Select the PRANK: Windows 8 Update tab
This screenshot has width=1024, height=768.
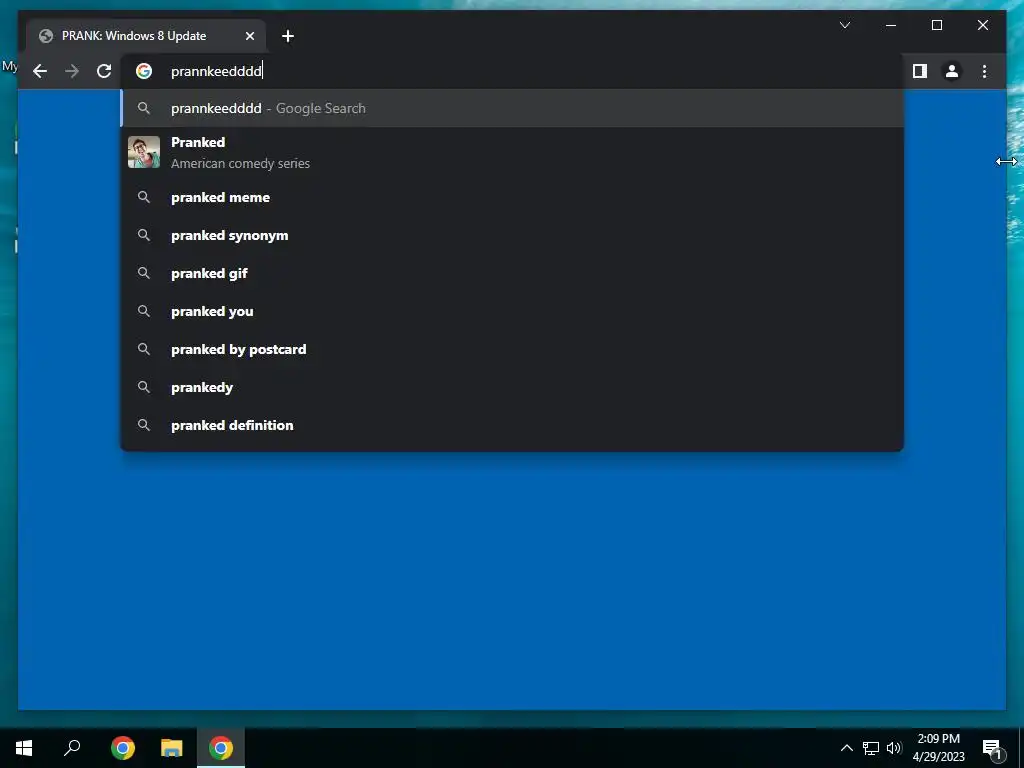pos(146,36)
